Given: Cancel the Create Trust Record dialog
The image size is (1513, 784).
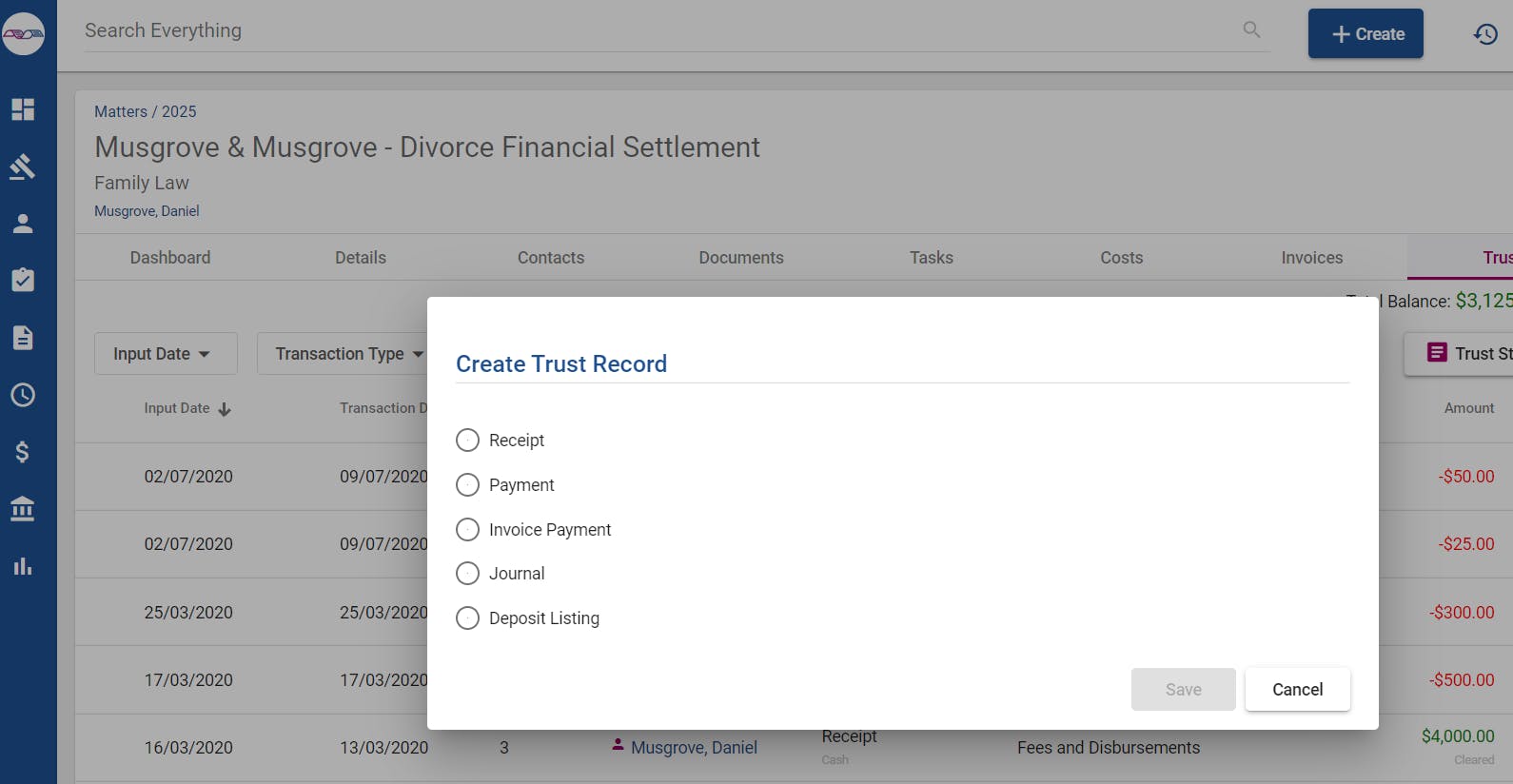Looking at the screenshot, I should (1298, 690).
